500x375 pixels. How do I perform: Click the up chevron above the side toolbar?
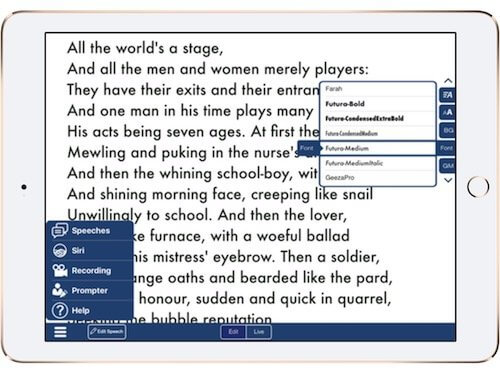448,81
